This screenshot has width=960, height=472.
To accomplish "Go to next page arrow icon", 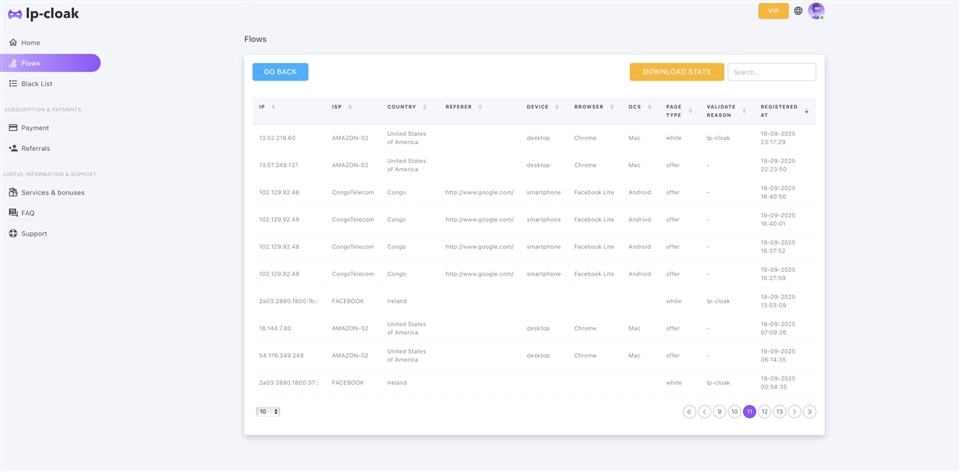I will point(794,411).
